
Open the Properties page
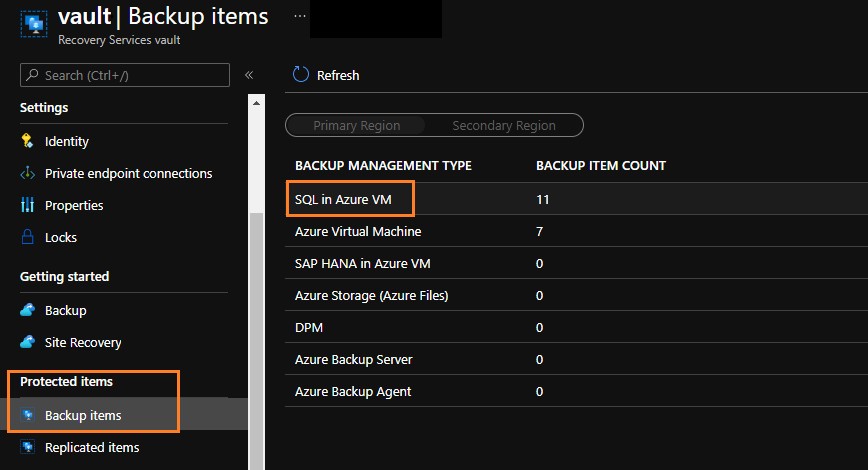click(x=74, y=206)
